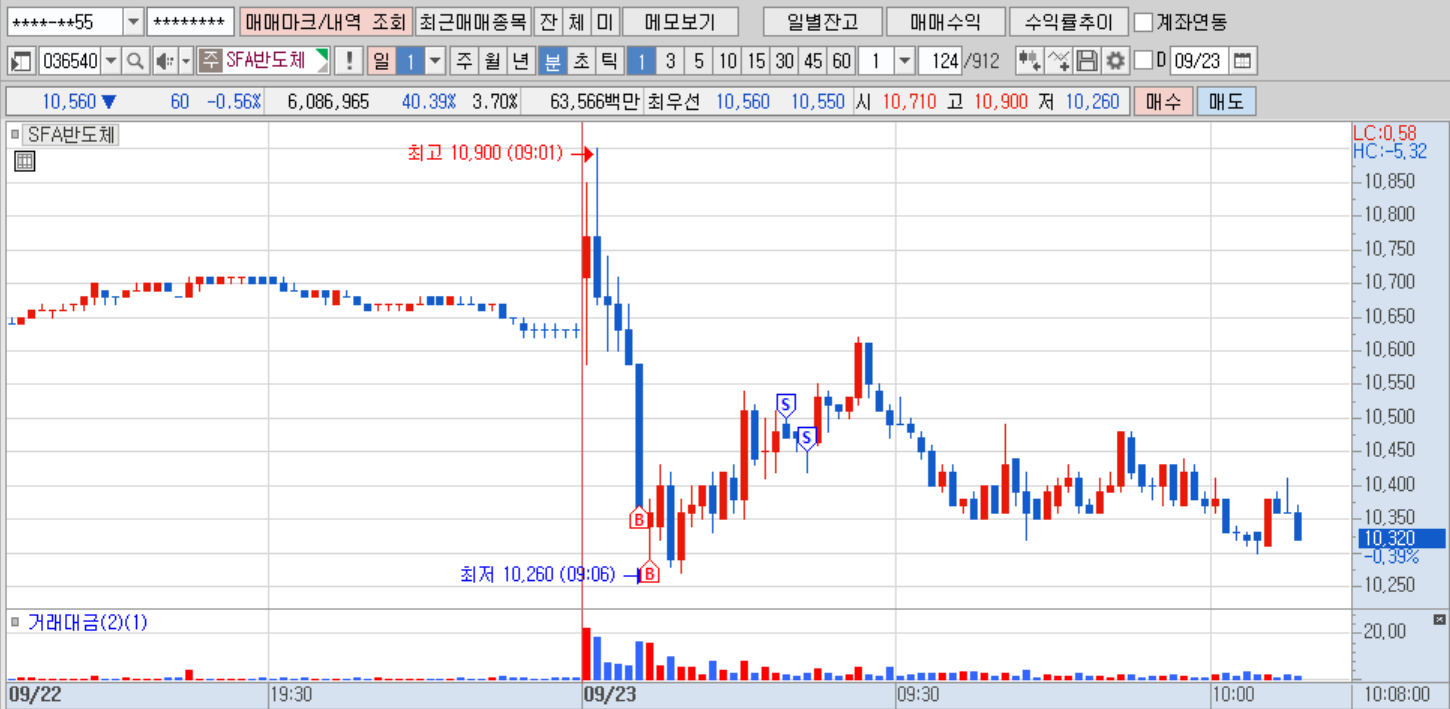Open chart settings gear icon
This screenshot has height=709, width=1450.
pyautogui.click(x=1115, y=61)
